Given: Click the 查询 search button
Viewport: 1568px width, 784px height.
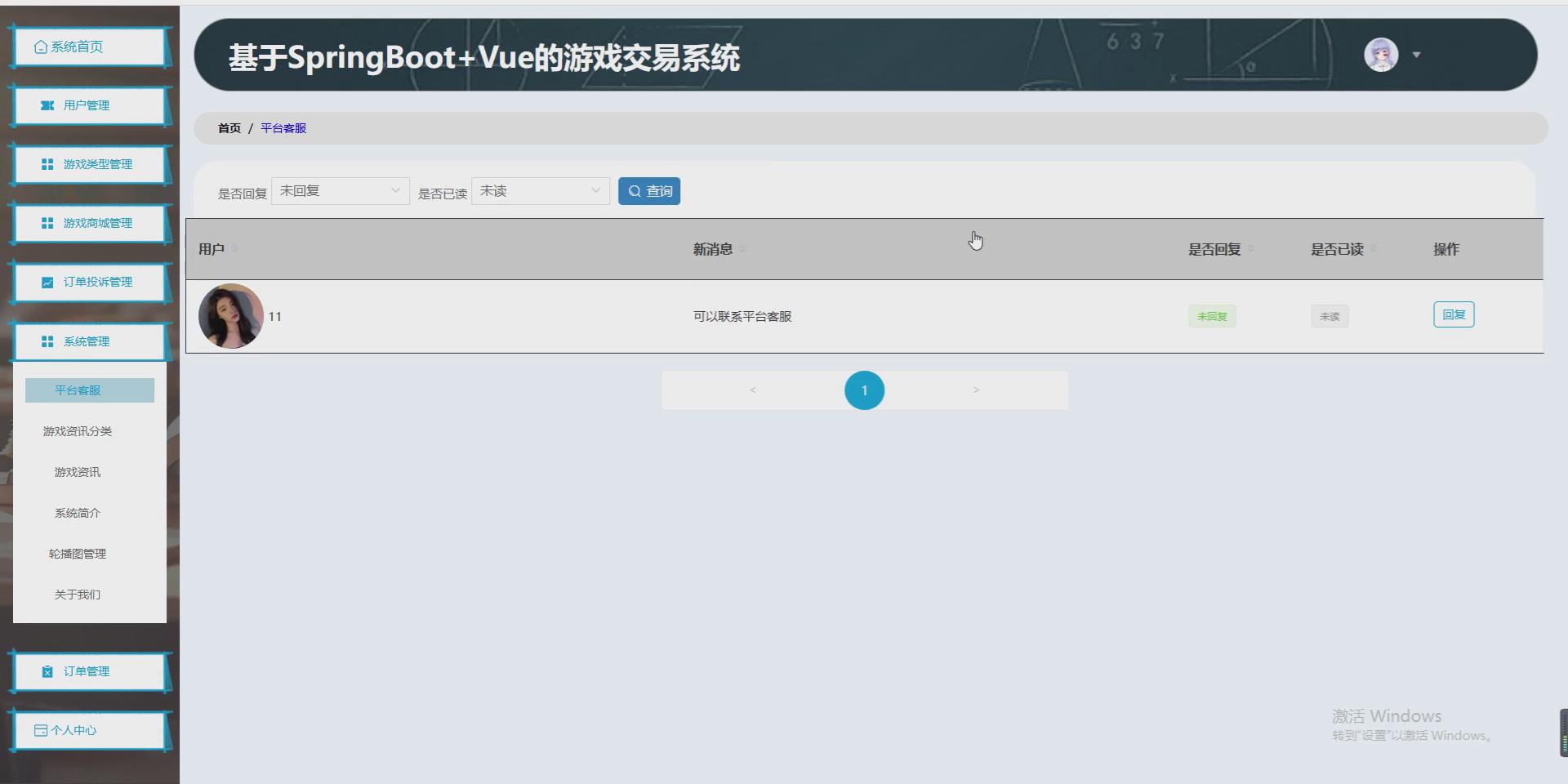Looking at the screenshot, I should point(649,190).
